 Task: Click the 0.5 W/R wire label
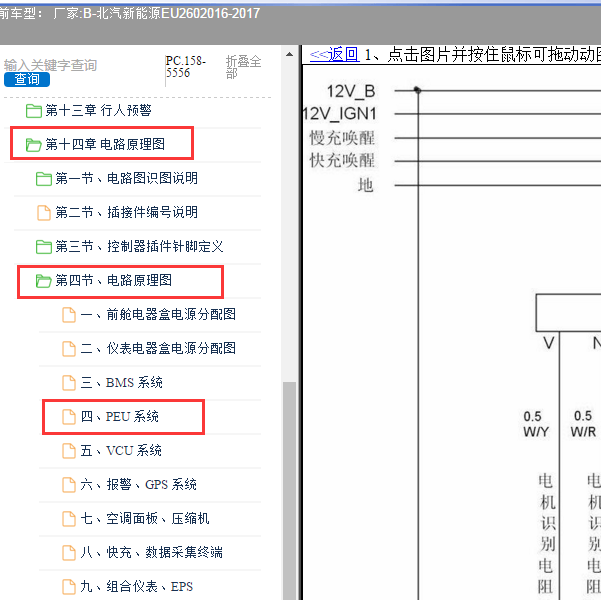[x=583, y=424]
